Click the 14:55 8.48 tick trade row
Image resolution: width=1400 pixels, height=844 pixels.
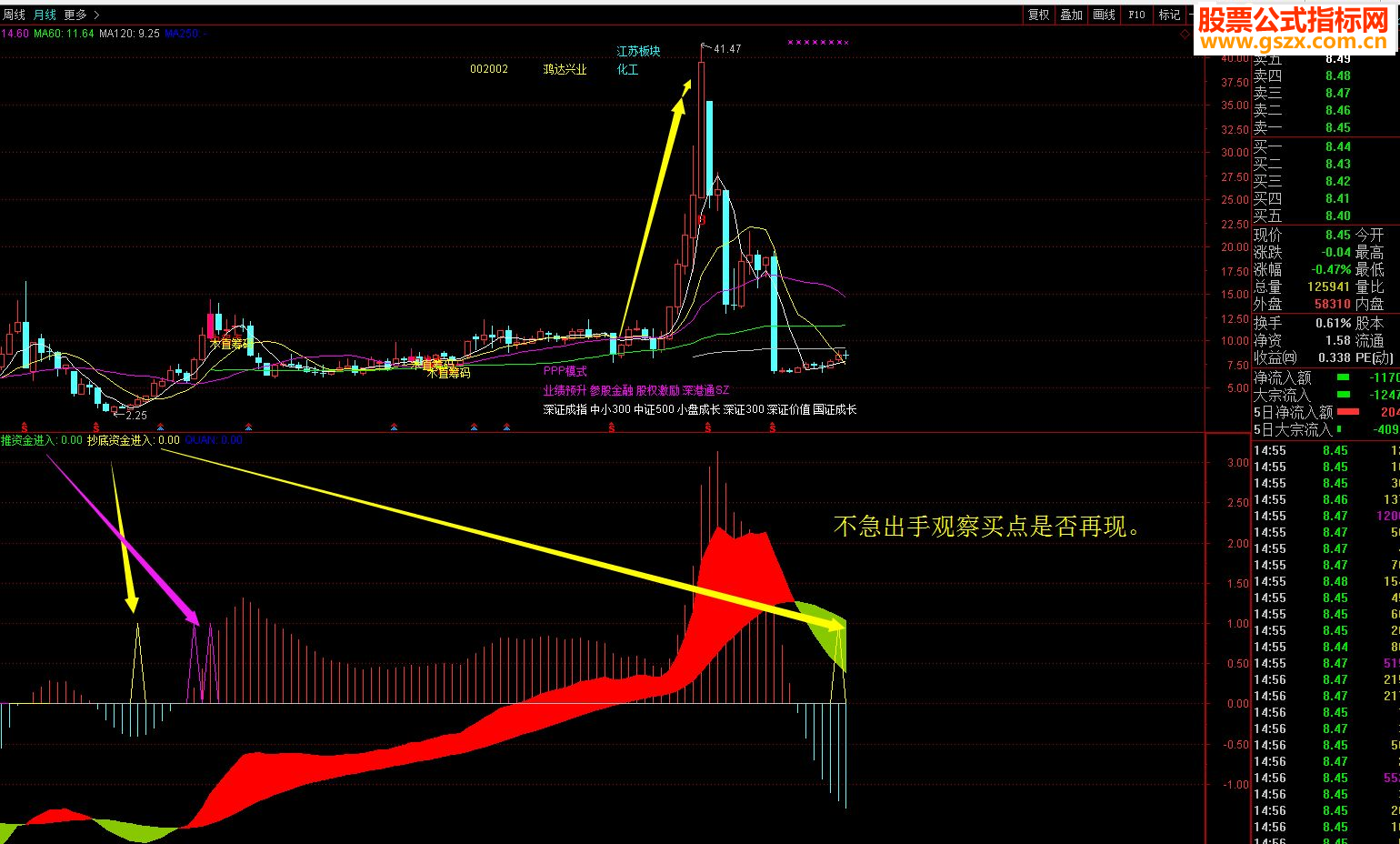[1325, 581]
